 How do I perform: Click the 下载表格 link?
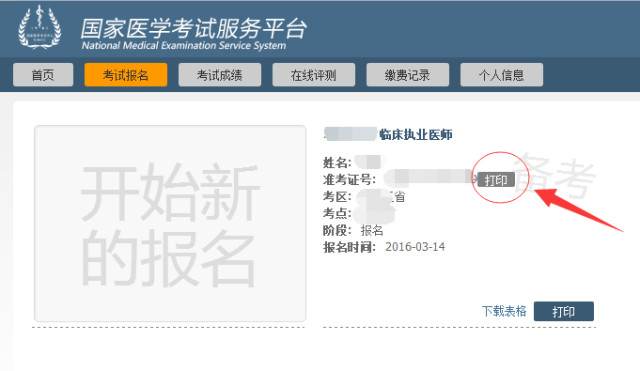(504, 311)
